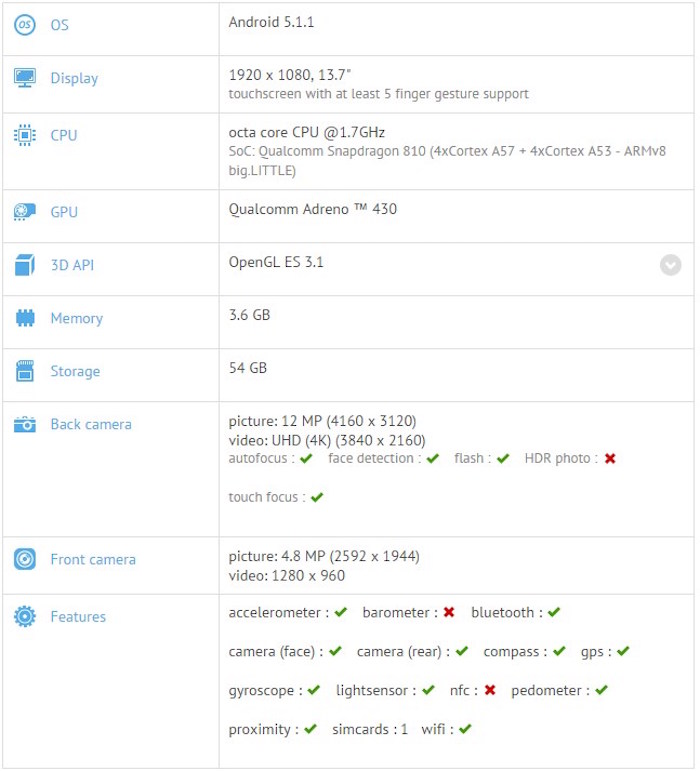
Task: Click the Back camera icon
Action: [x=25, y=424]
